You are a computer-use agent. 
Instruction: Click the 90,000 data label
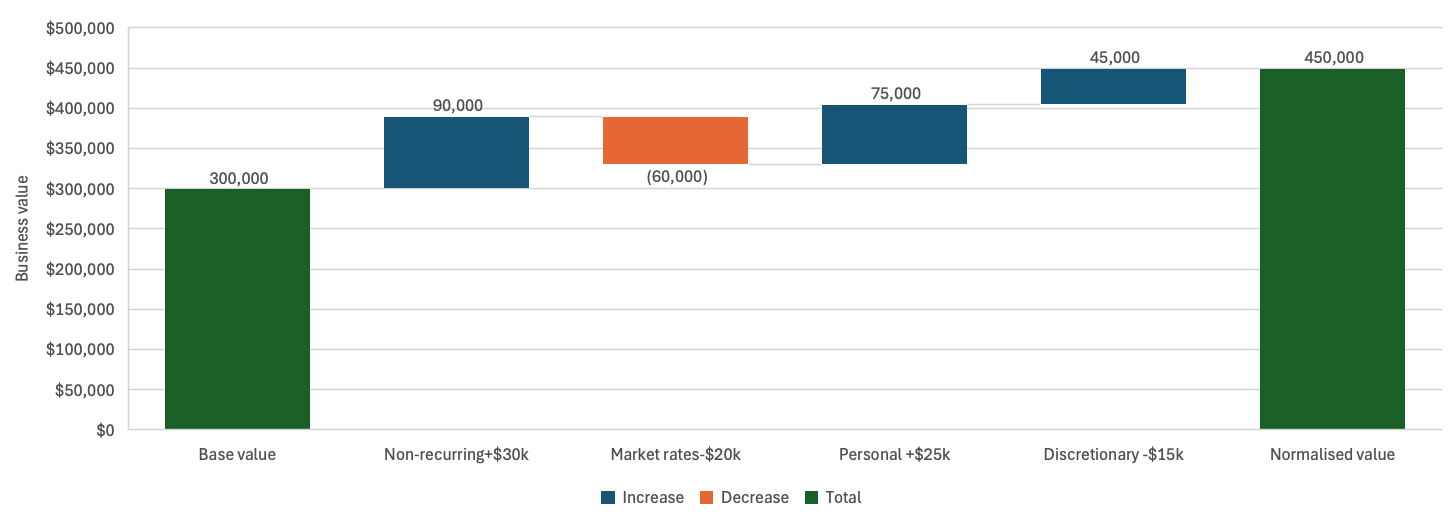[458, 106]
